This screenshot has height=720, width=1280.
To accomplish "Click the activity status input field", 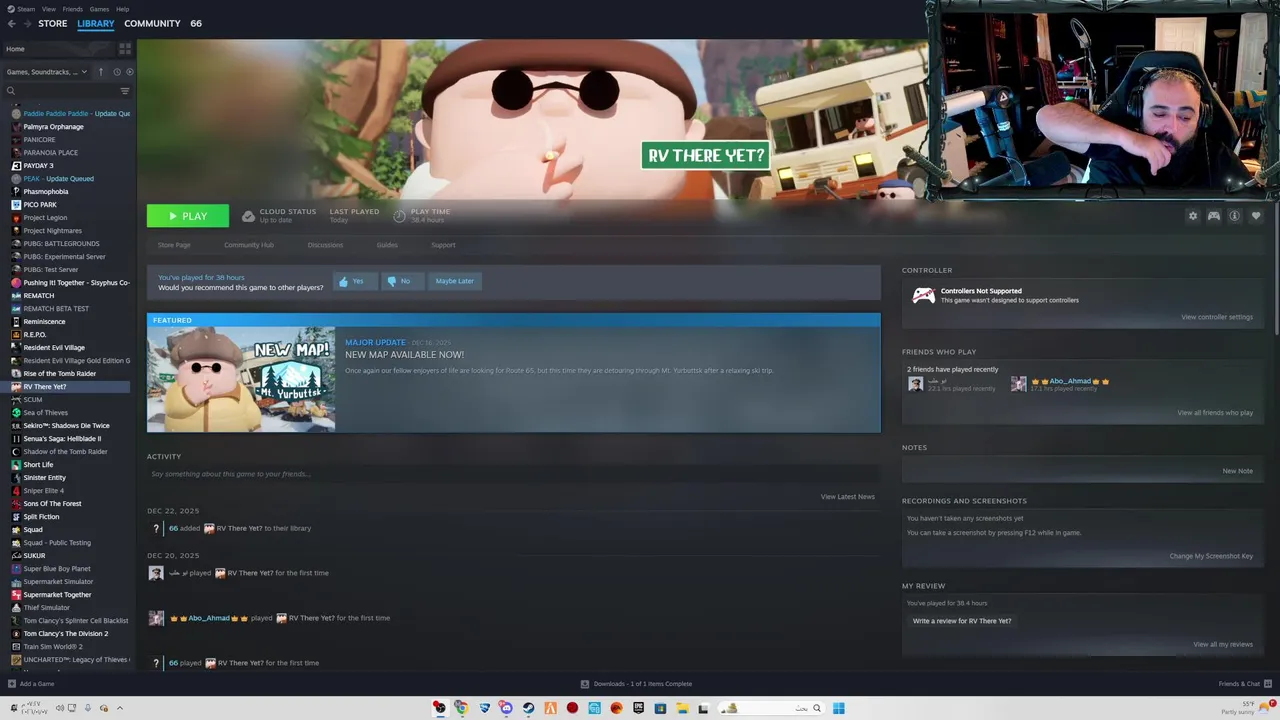I will 513,474.
